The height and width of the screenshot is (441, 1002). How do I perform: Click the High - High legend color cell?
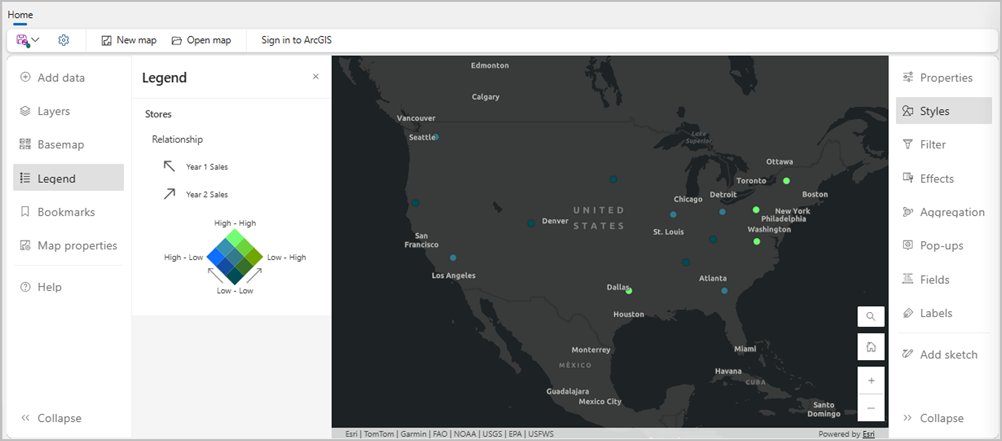[235, 238]
